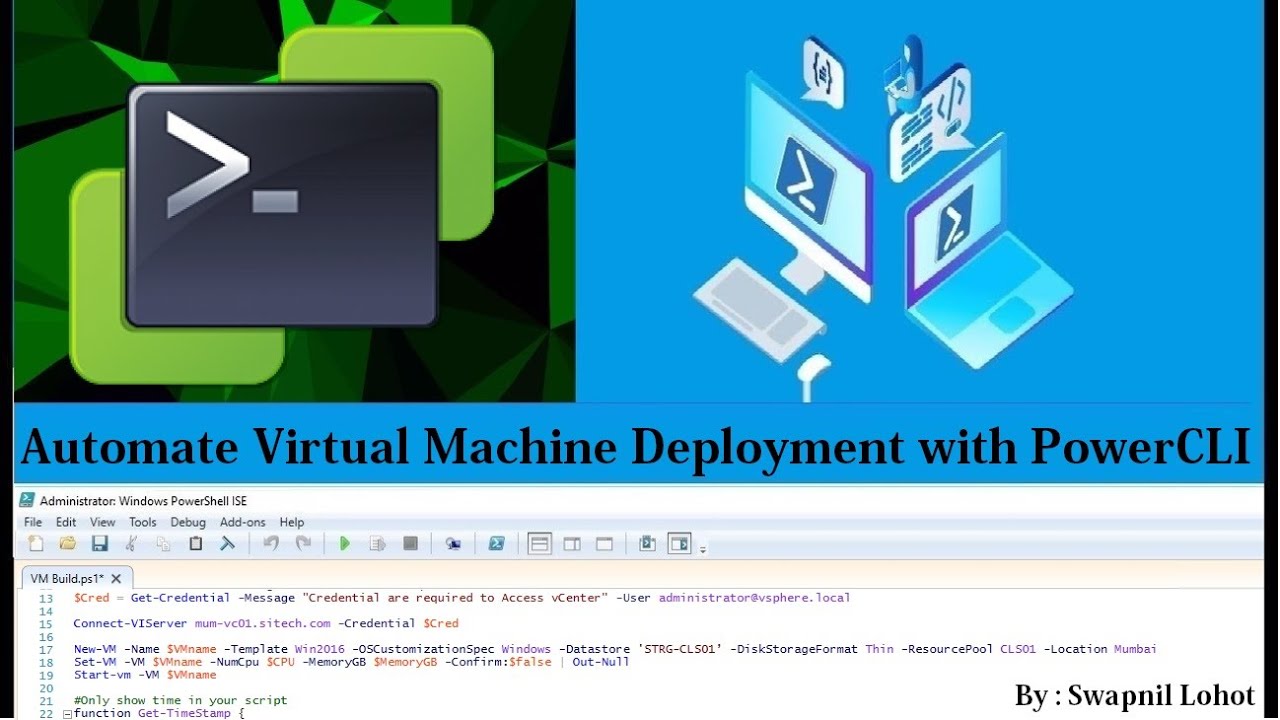Click the Paste clipboard icon
1280x720 pixels.
click(196, 544)
